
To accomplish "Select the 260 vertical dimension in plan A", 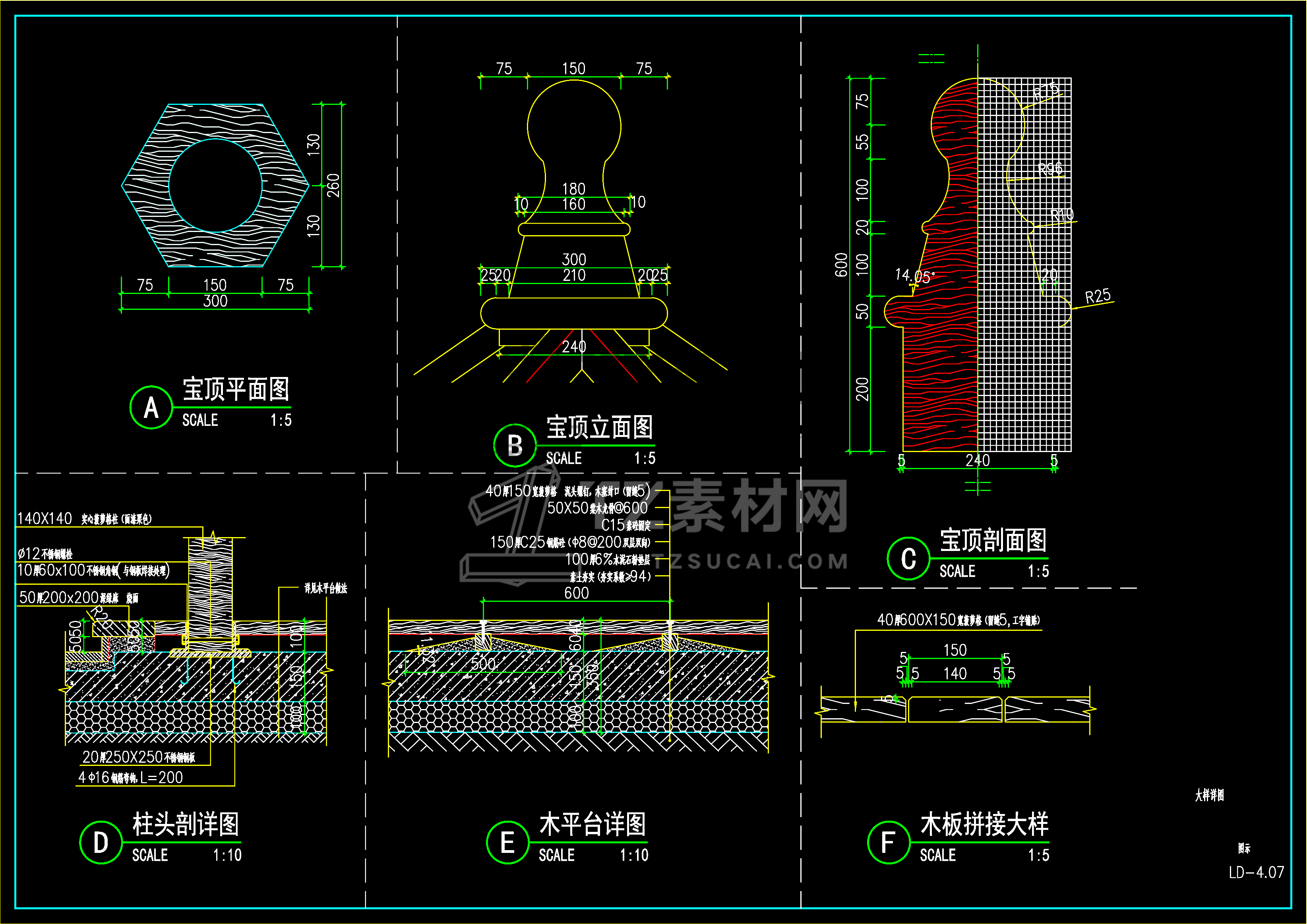I will [x=333, y=186].
